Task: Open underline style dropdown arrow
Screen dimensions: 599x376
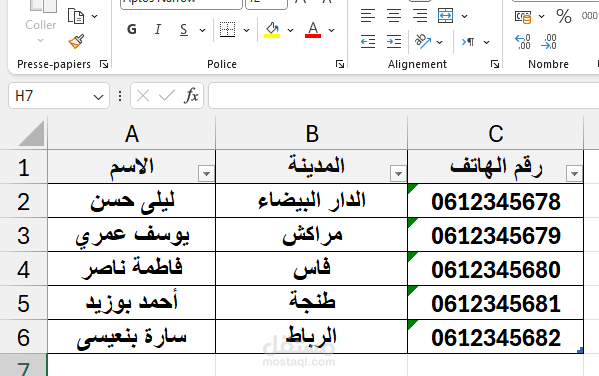Action: [x=202, y=30]
